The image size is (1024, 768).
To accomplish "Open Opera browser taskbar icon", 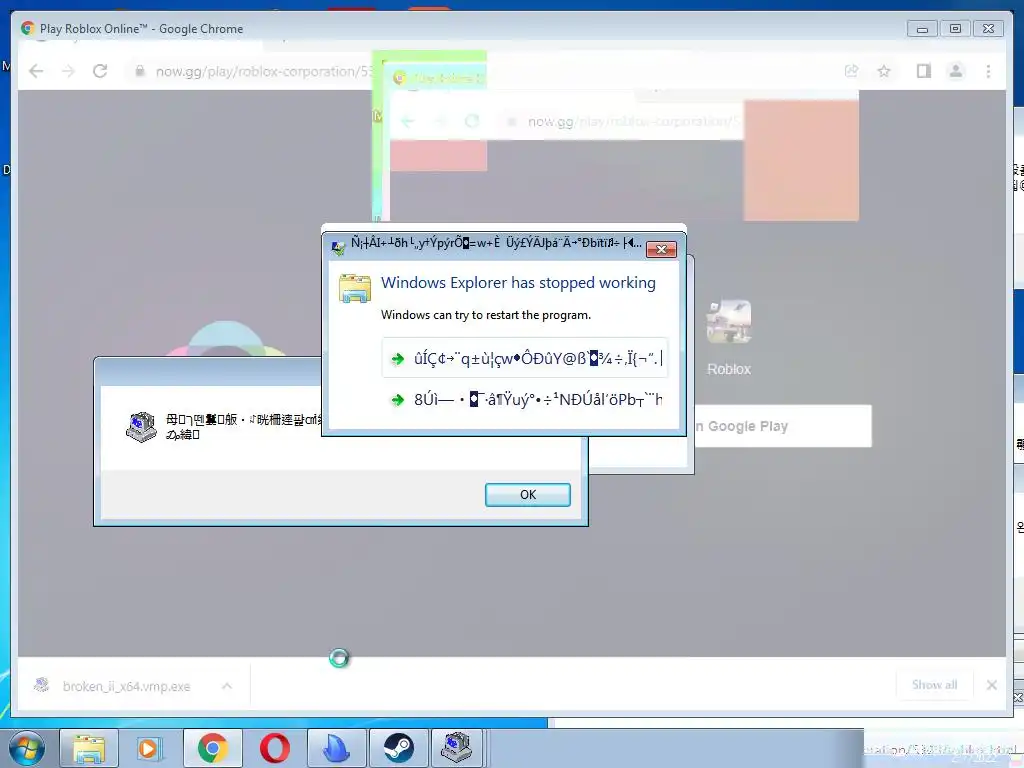I will (x=274, y=748).
